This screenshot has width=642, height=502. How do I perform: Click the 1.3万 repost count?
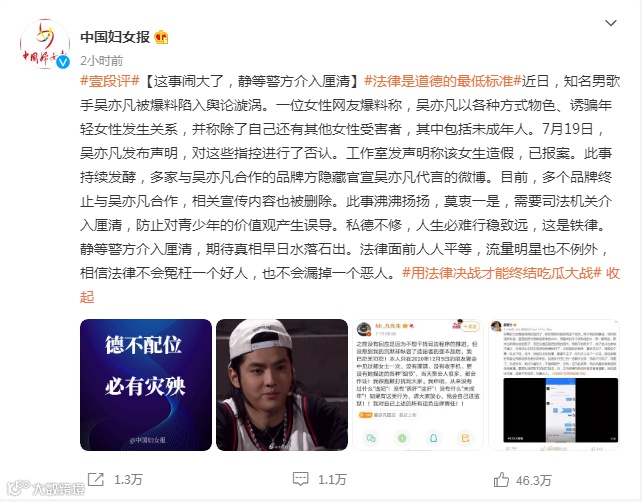128,479
